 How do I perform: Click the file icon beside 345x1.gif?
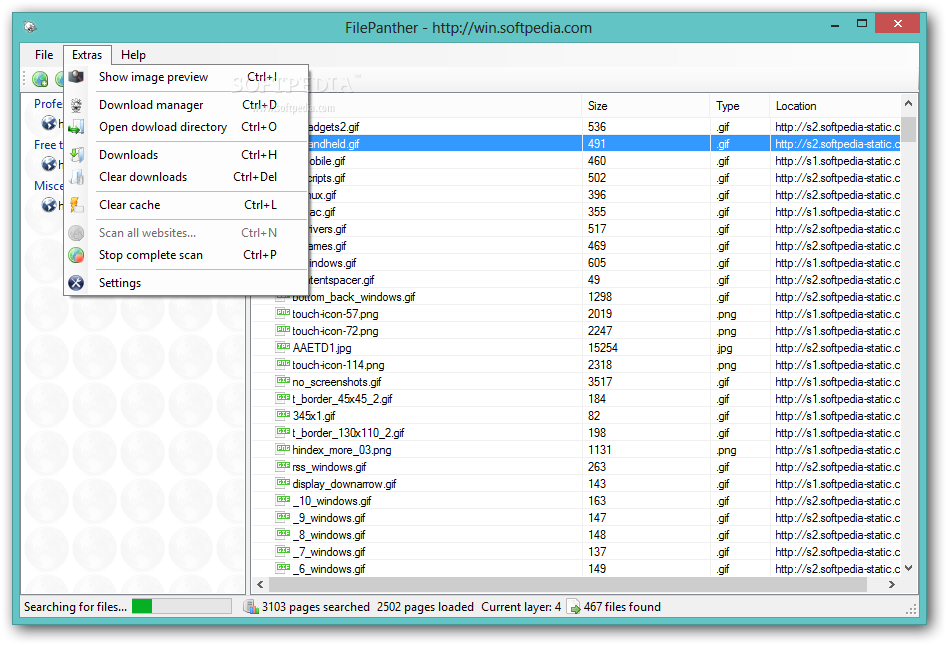click(x=283, y=416)
